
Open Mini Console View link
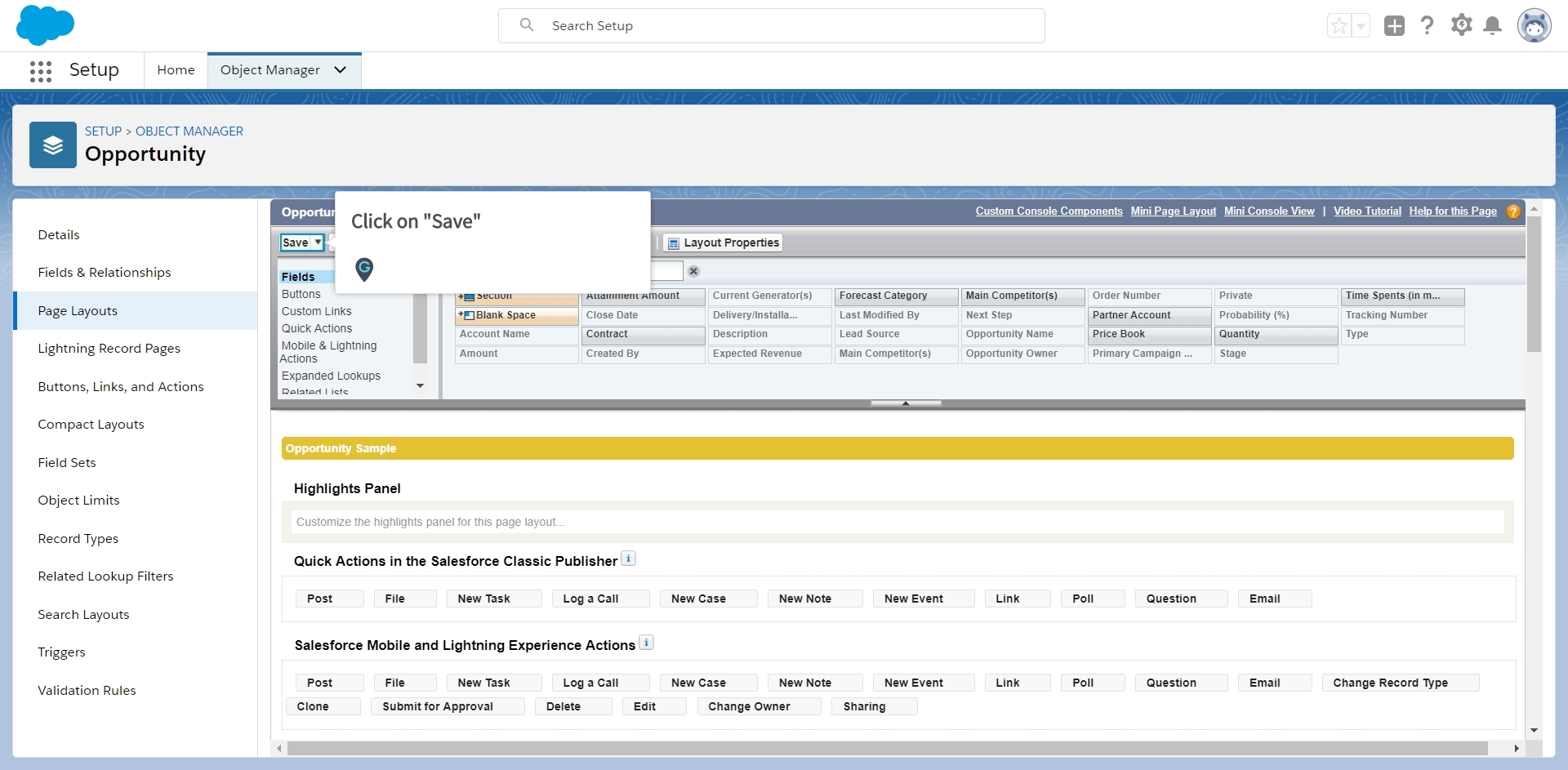[x=1269, y=211]
